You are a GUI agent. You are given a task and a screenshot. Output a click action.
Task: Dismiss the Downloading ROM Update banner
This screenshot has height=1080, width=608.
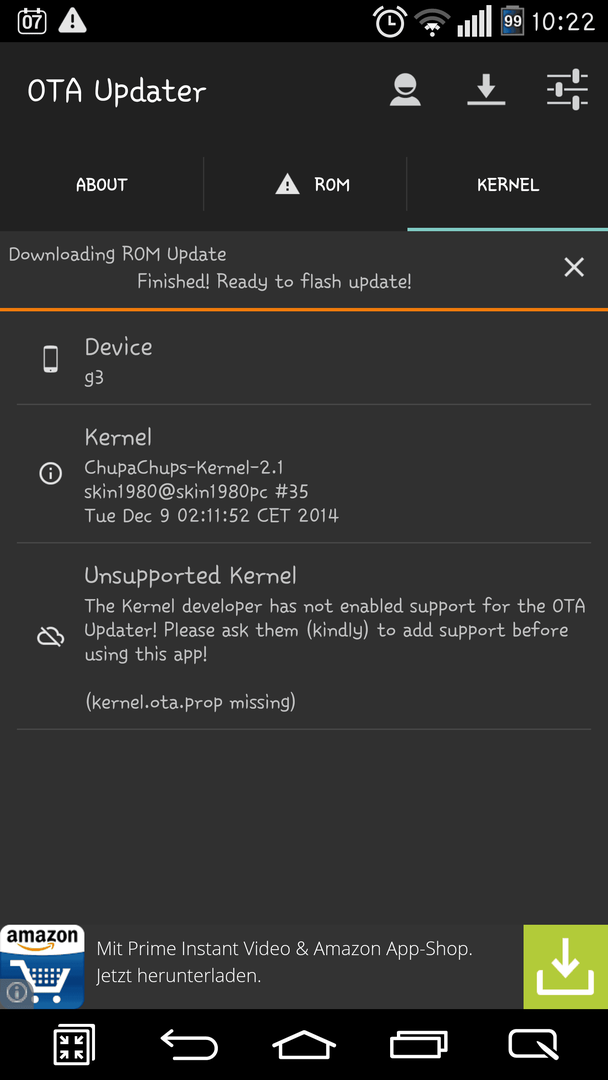pos(574,267)
